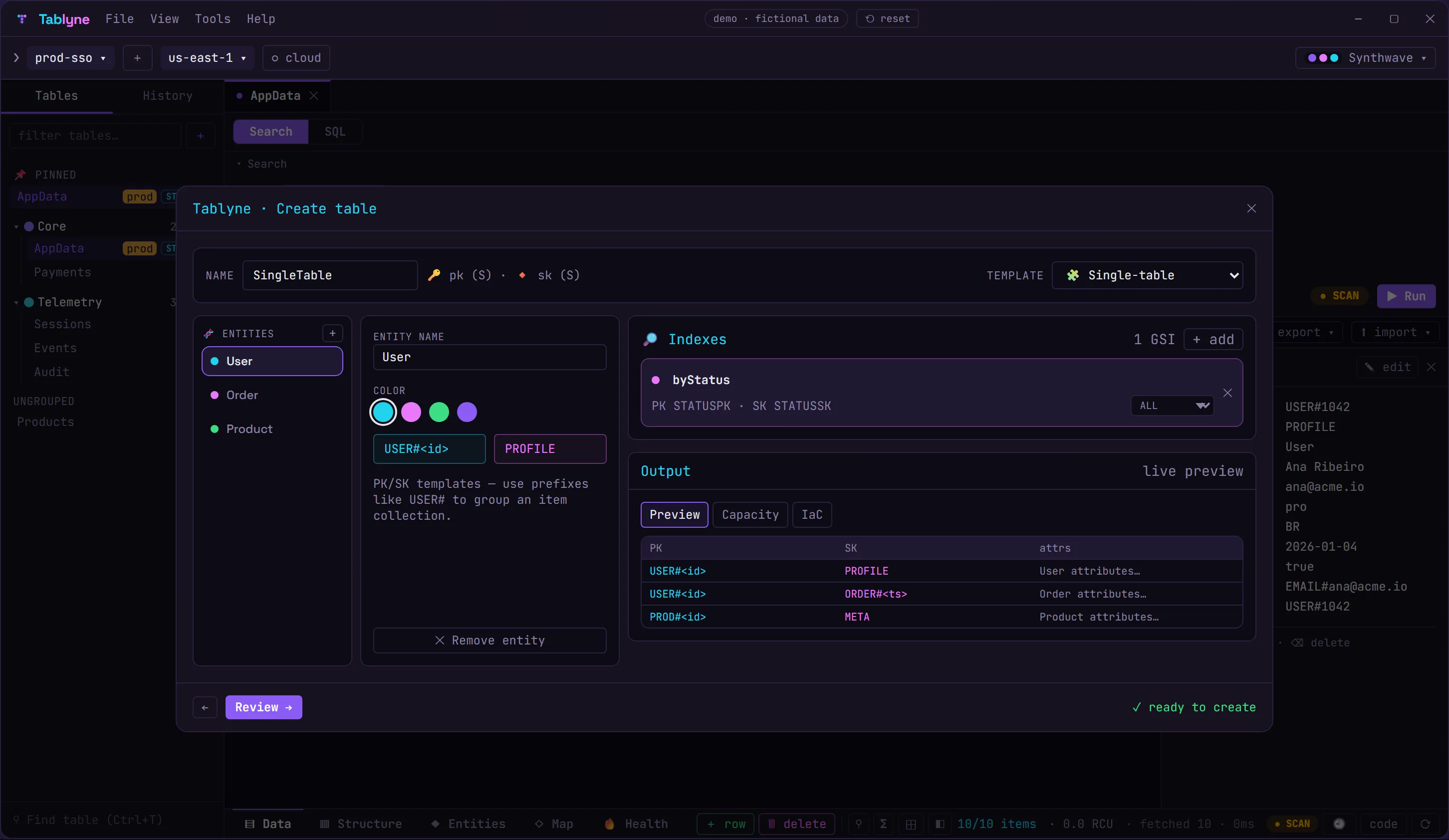Add a new entity with the plus button

click(332, 334)
